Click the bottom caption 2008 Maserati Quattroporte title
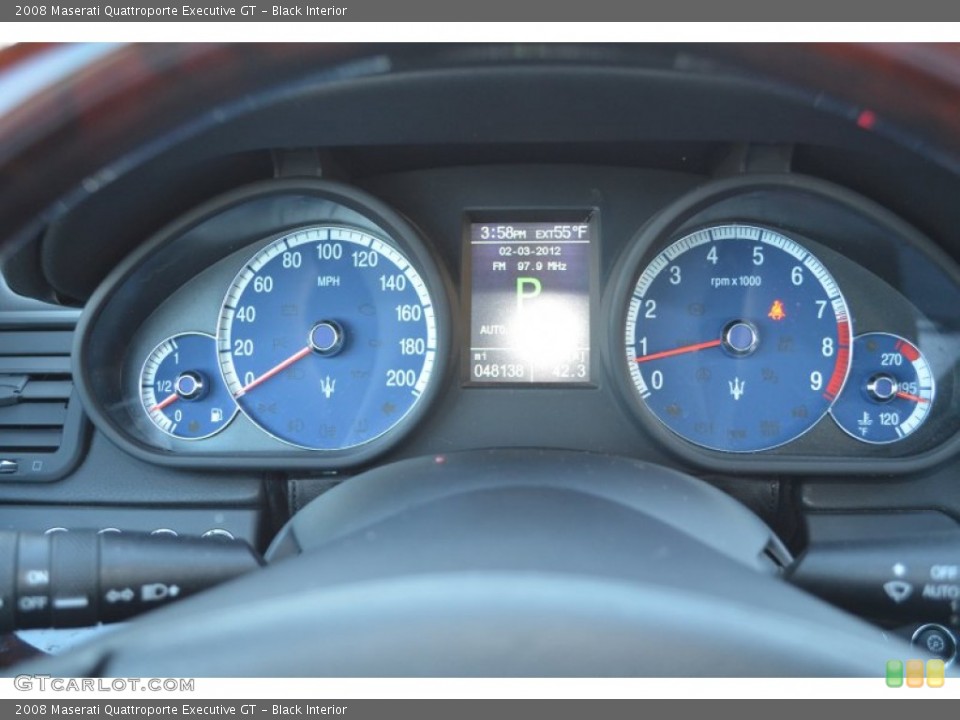960x720 pixels. (x=181, y=710)
